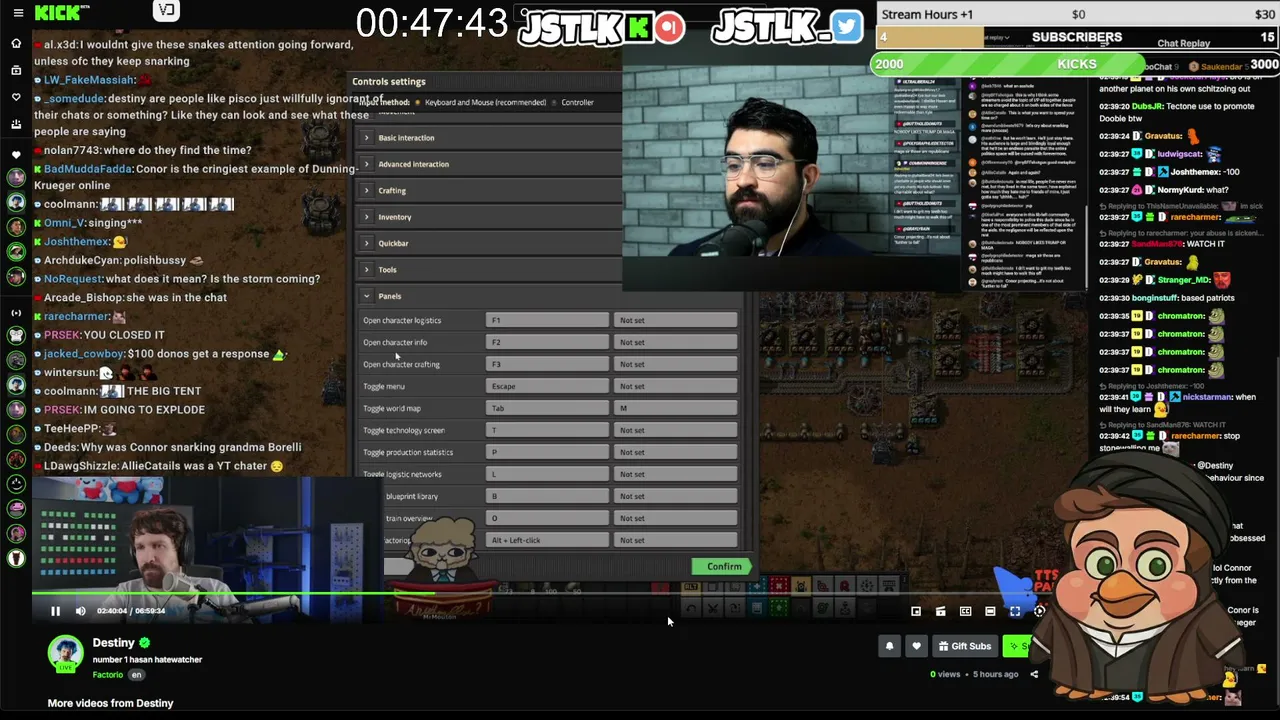1280x720 pixels.
Task: Click the Confirm button in Controls settings
Action: [x=721, y=567]
